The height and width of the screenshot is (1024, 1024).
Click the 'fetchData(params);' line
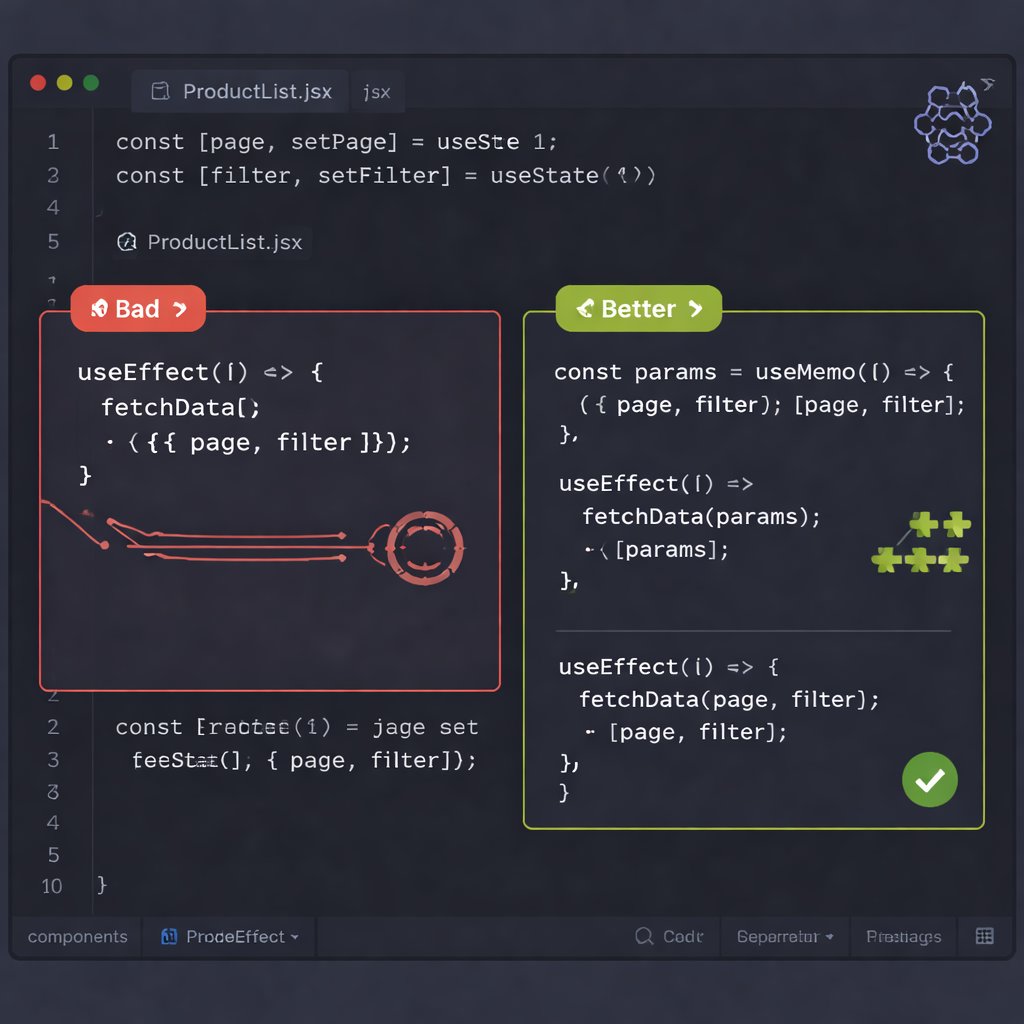click(x=701, y=517)
